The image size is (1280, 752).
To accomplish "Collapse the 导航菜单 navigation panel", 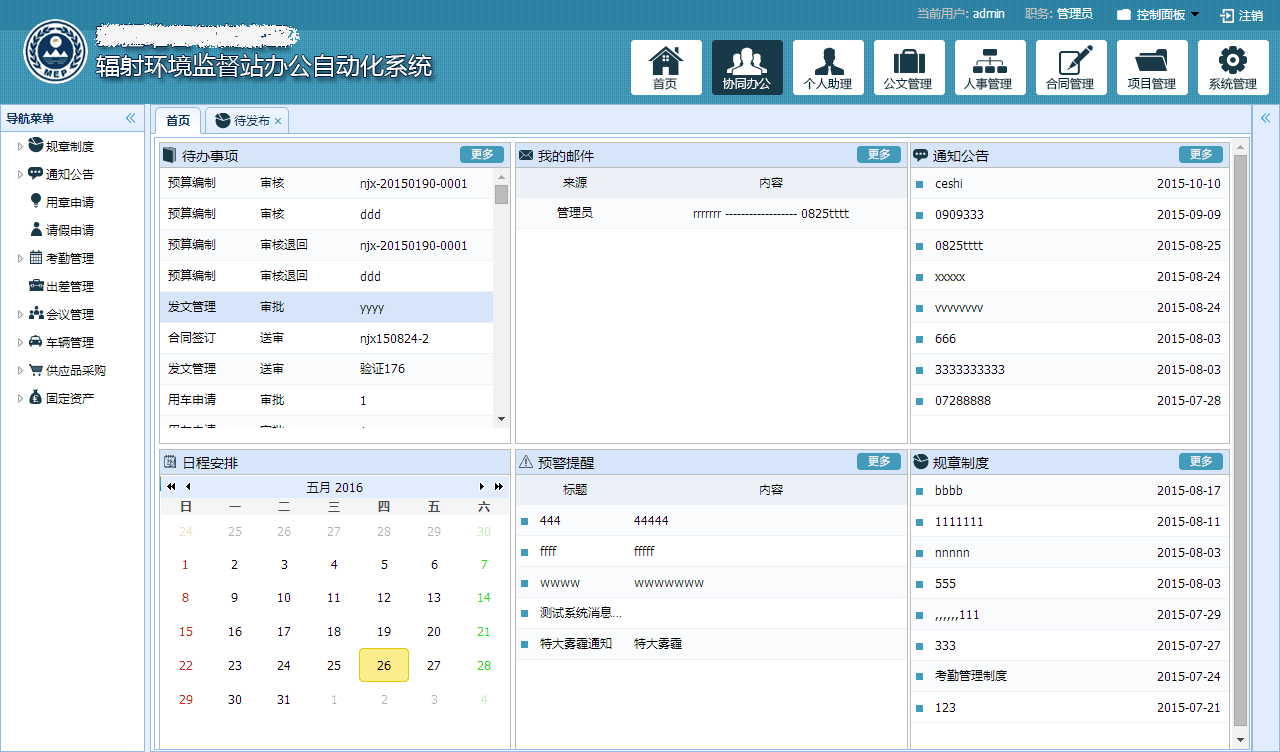I will [x=130, y=118].
